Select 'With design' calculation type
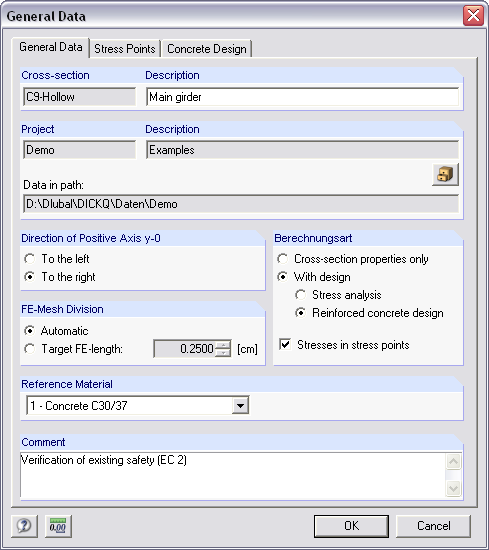 282,277
